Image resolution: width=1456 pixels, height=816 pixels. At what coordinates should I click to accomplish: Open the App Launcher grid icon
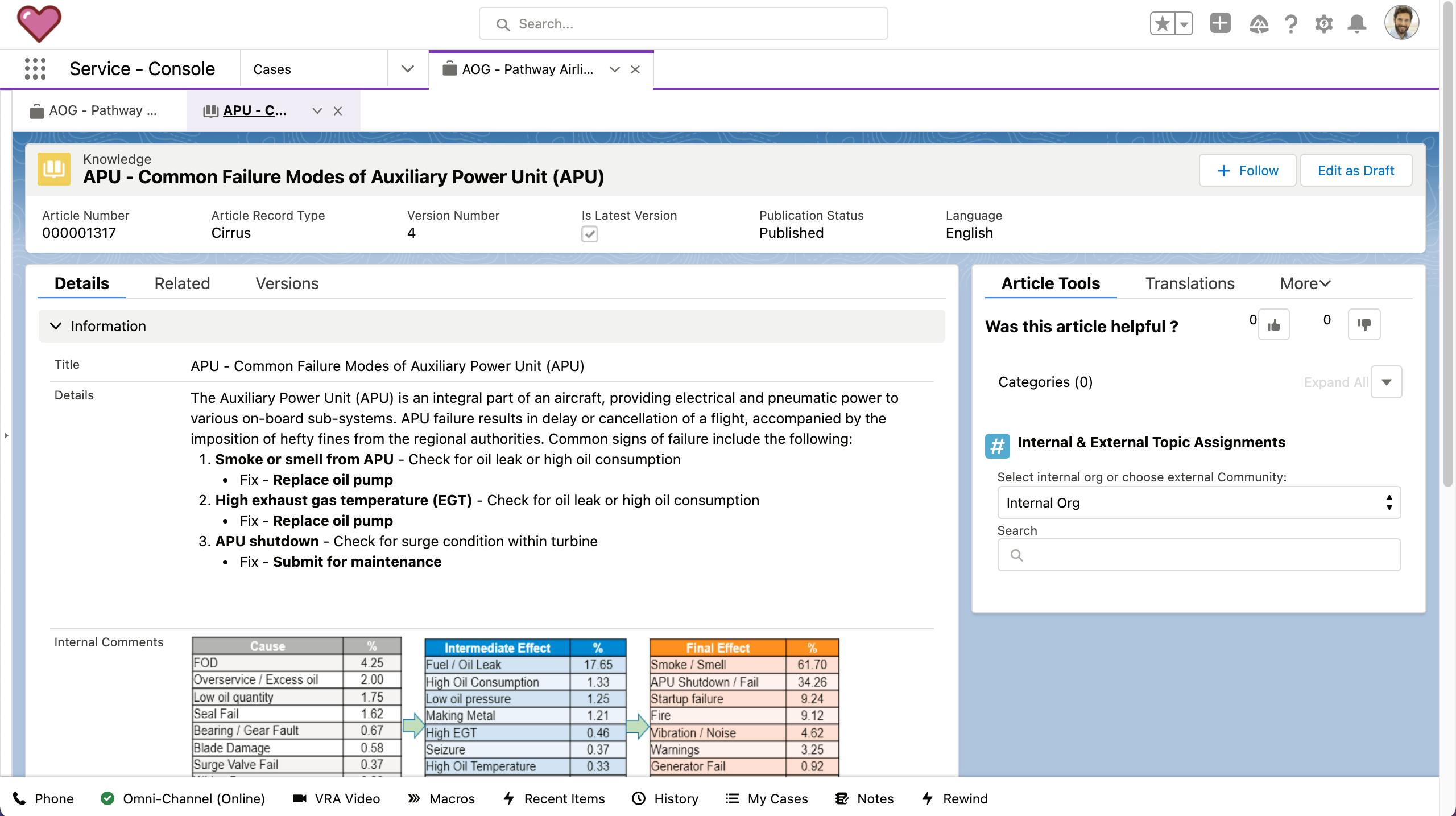(35, 69)
